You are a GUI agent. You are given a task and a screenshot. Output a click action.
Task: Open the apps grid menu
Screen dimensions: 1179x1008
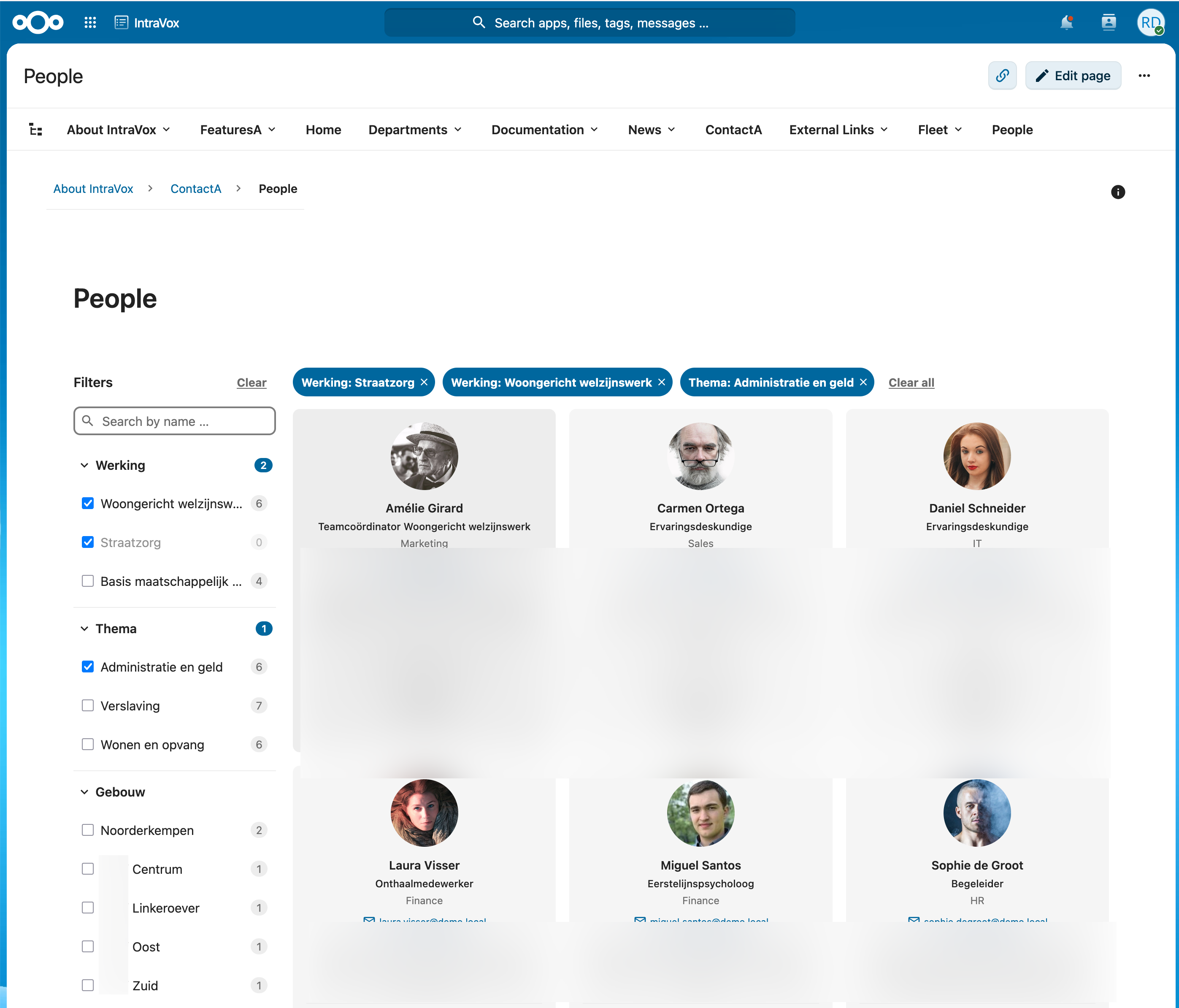[90, 23]
